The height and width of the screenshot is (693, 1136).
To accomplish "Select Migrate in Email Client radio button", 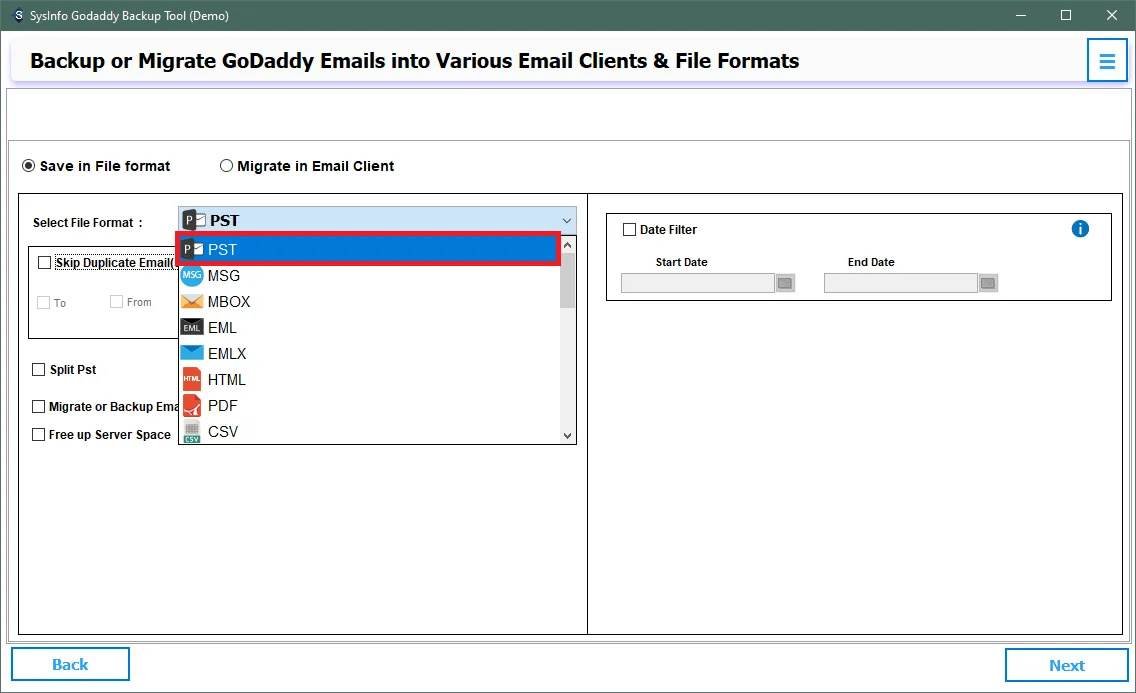I will pyautogui.click(x=226, y=166).
